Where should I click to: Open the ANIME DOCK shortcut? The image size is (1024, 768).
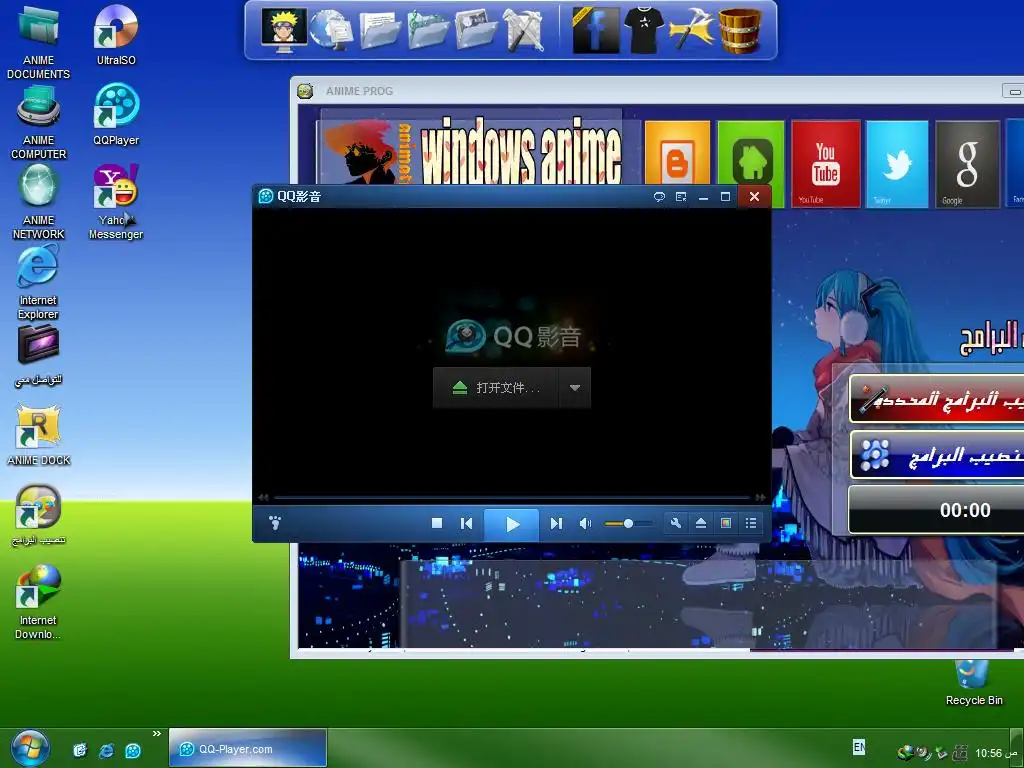click(x=39, y=435)
